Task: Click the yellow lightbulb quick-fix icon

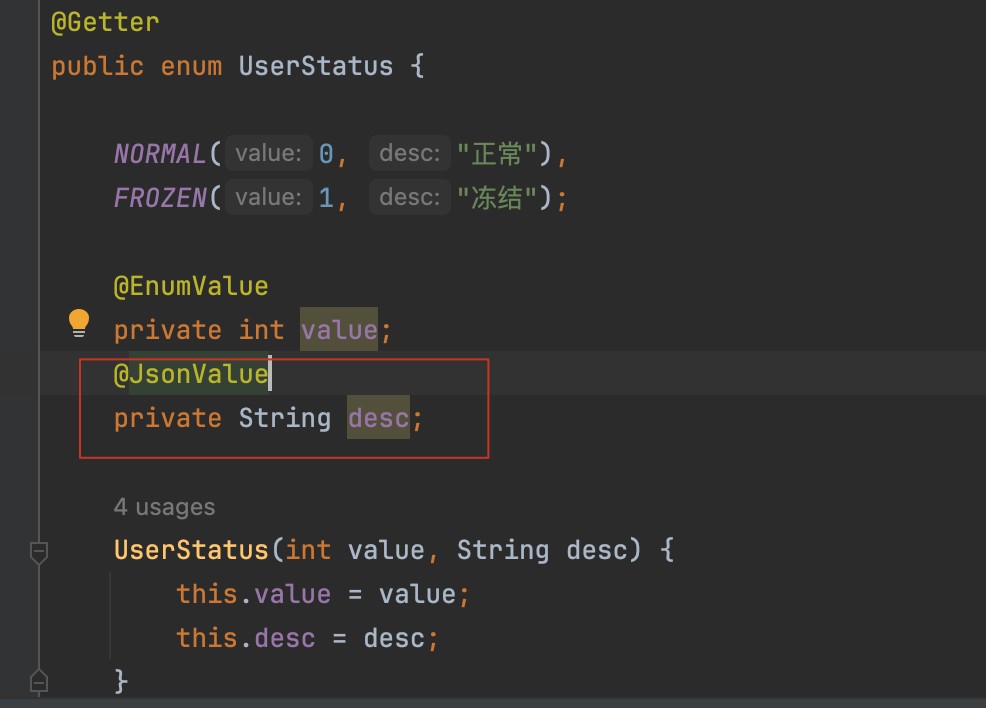Action: (78, 322)
